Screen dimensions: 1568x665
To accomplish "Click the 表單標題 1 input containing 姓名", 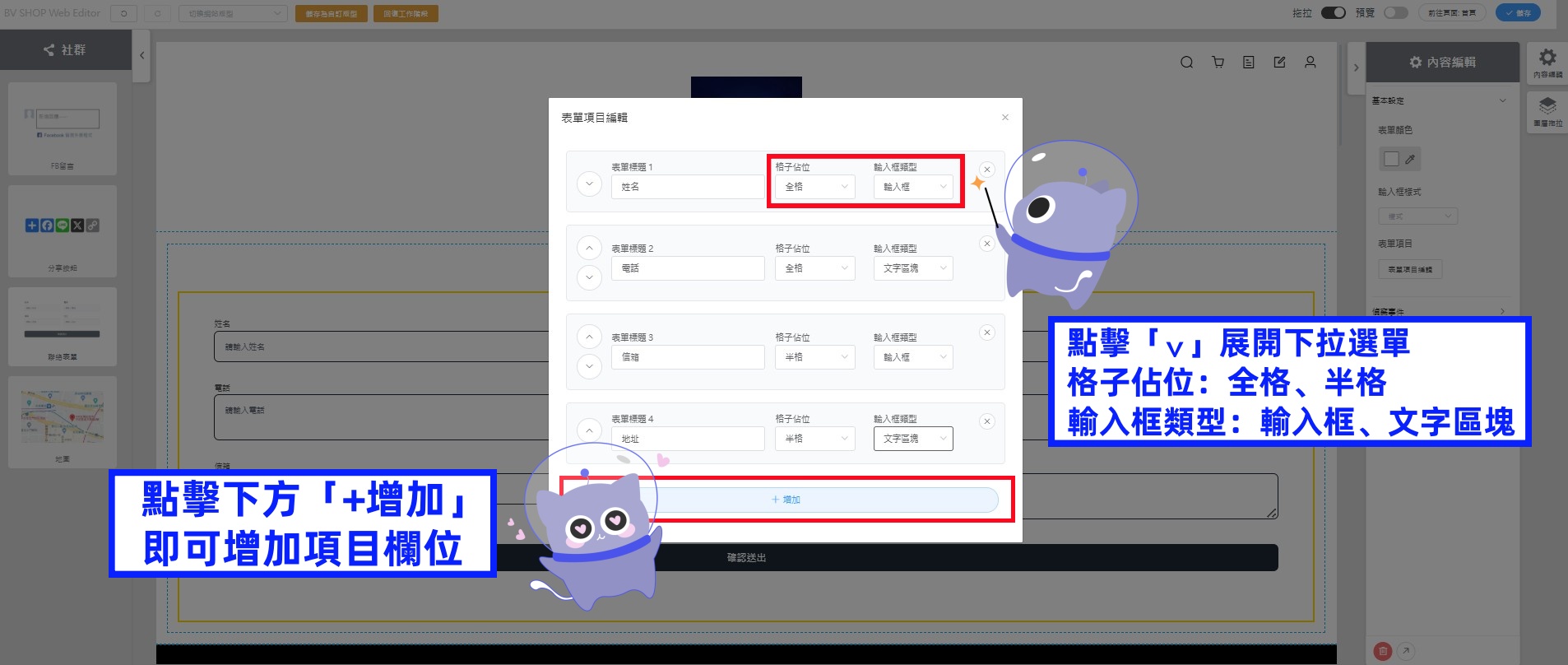I will pos(688,187).
